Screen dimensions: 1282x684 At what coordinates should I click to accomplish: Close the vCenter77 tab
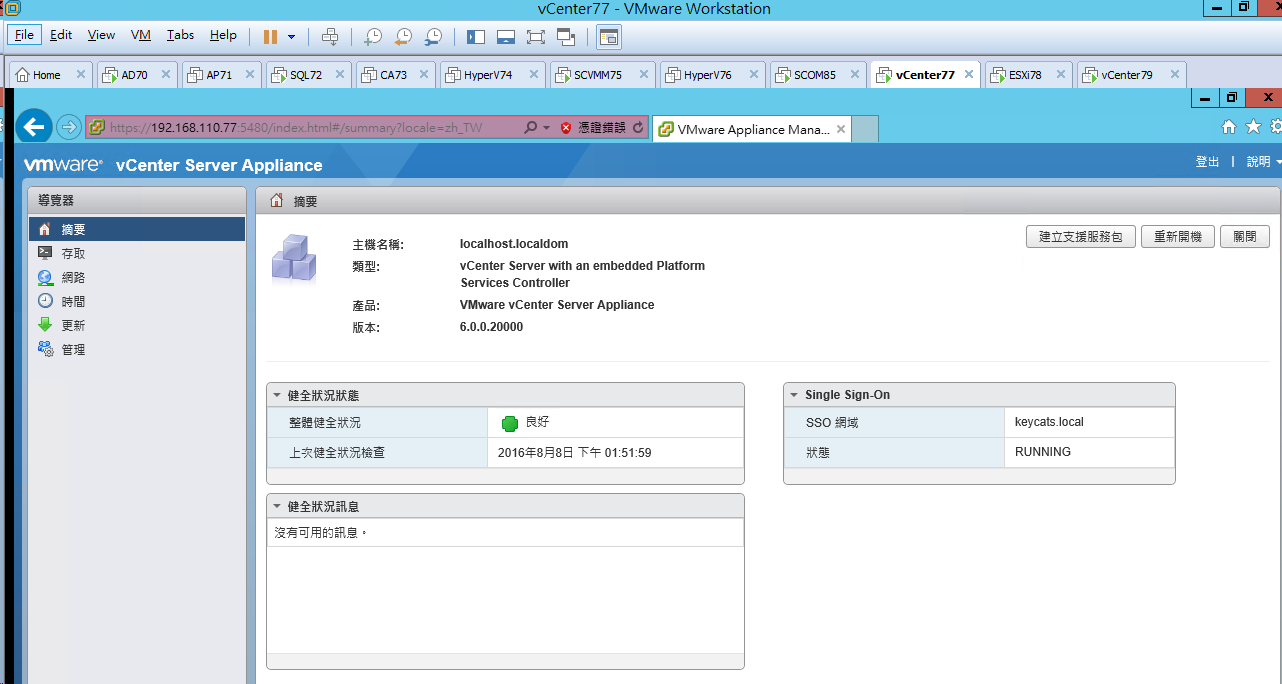click(969, 75)
